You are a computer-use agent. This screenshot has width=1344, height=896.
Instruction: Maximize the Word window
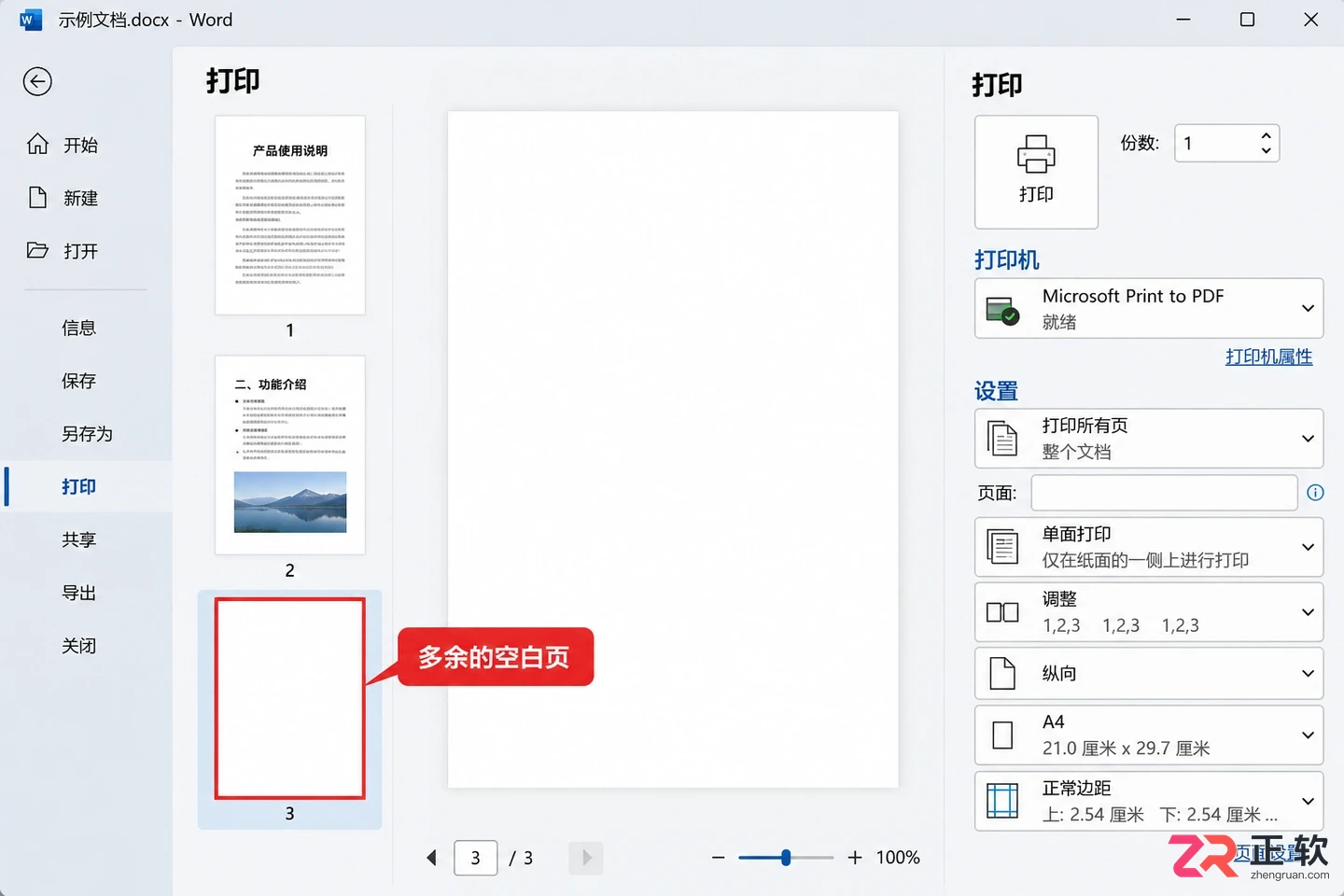tap(1247, 20)
